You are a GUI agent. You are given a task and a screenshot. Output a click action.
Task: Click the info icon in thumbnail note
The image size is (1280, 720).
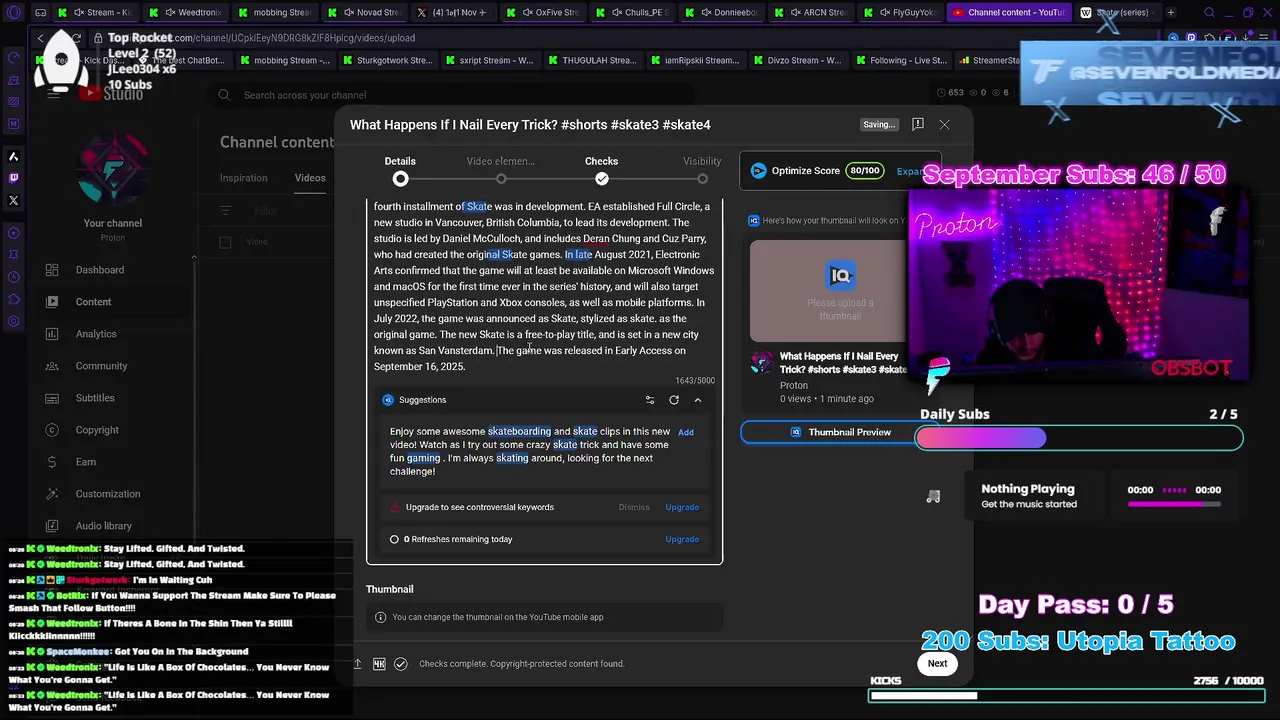382,617
